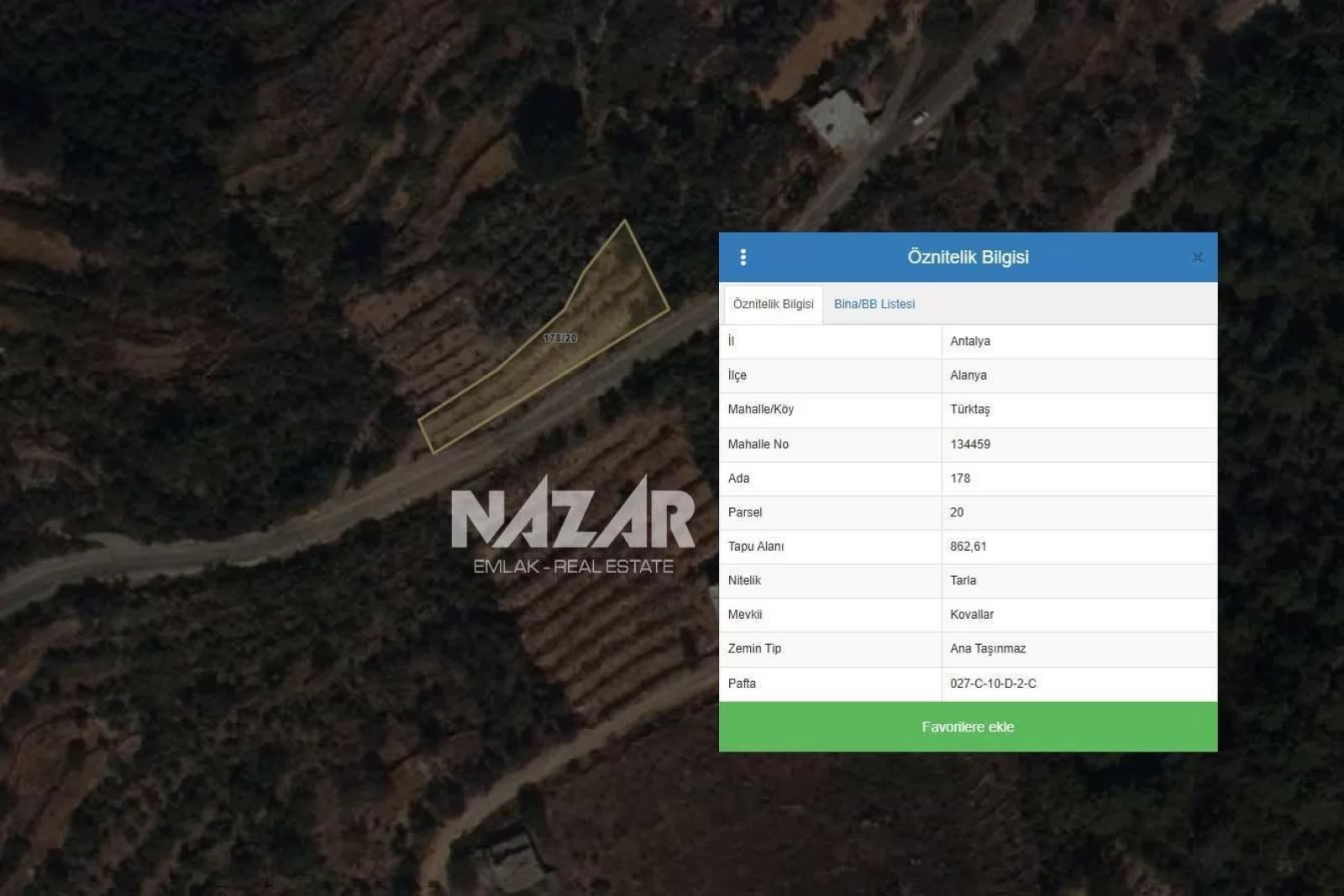
Task: Select the Ada value 178
Action: click(x=960, y=479)
